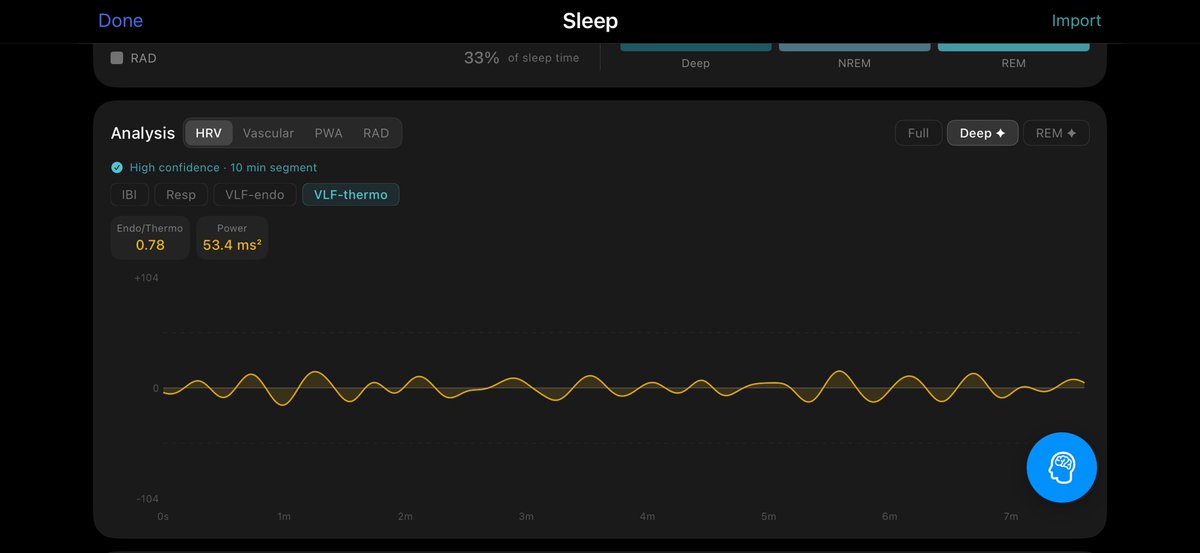Click the Endo/Thermo 0.78 value card
This screenshot has height=553, width=1200.
pos(150,238)
